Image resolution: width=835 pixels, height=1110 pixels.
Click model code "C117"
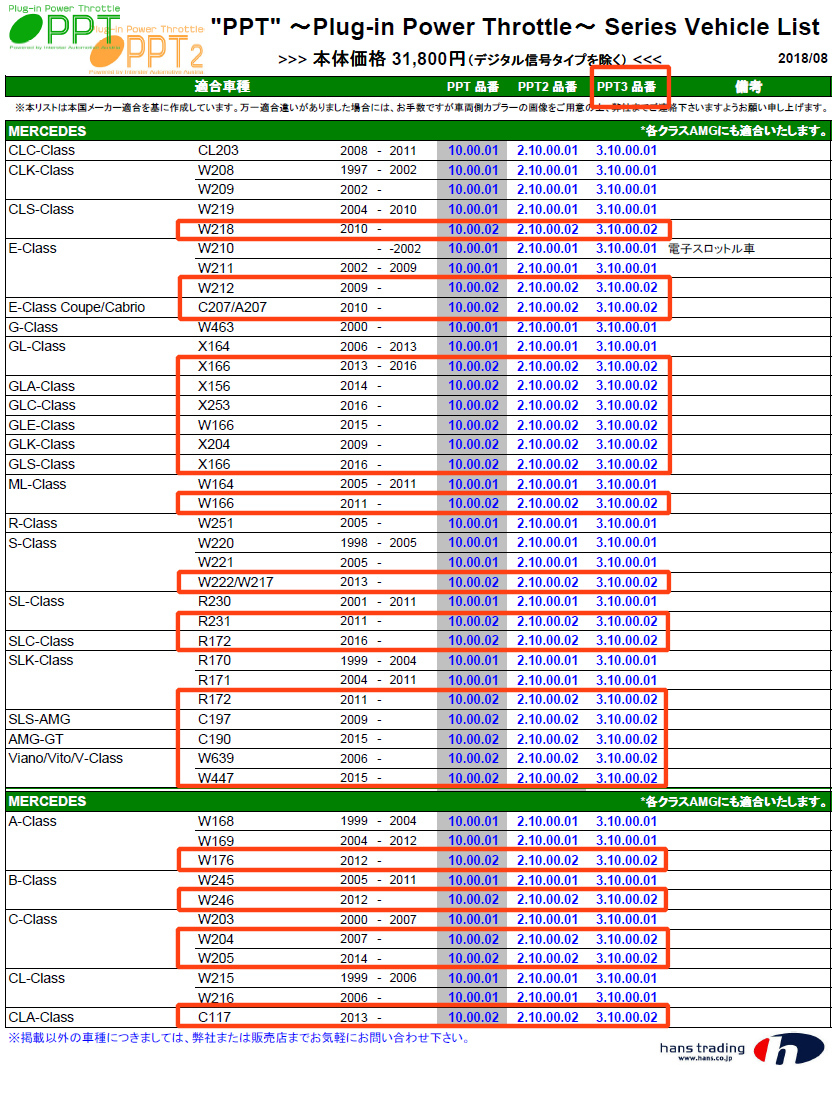pos(214,1017)
